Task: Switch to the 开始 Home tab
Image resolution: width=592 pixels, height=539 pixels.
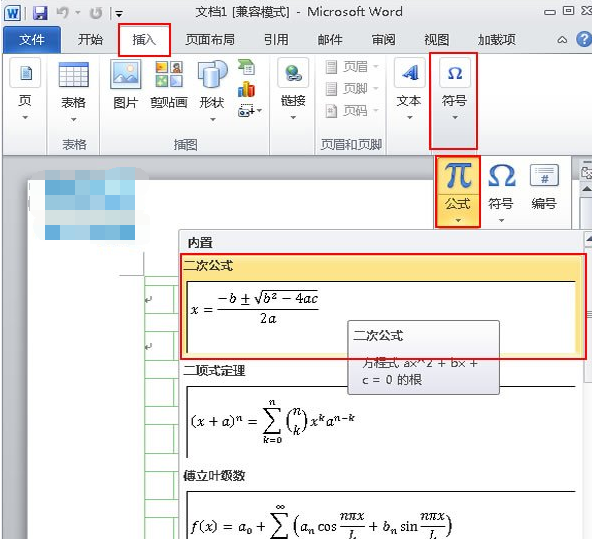Action: [x=90, y=40]
